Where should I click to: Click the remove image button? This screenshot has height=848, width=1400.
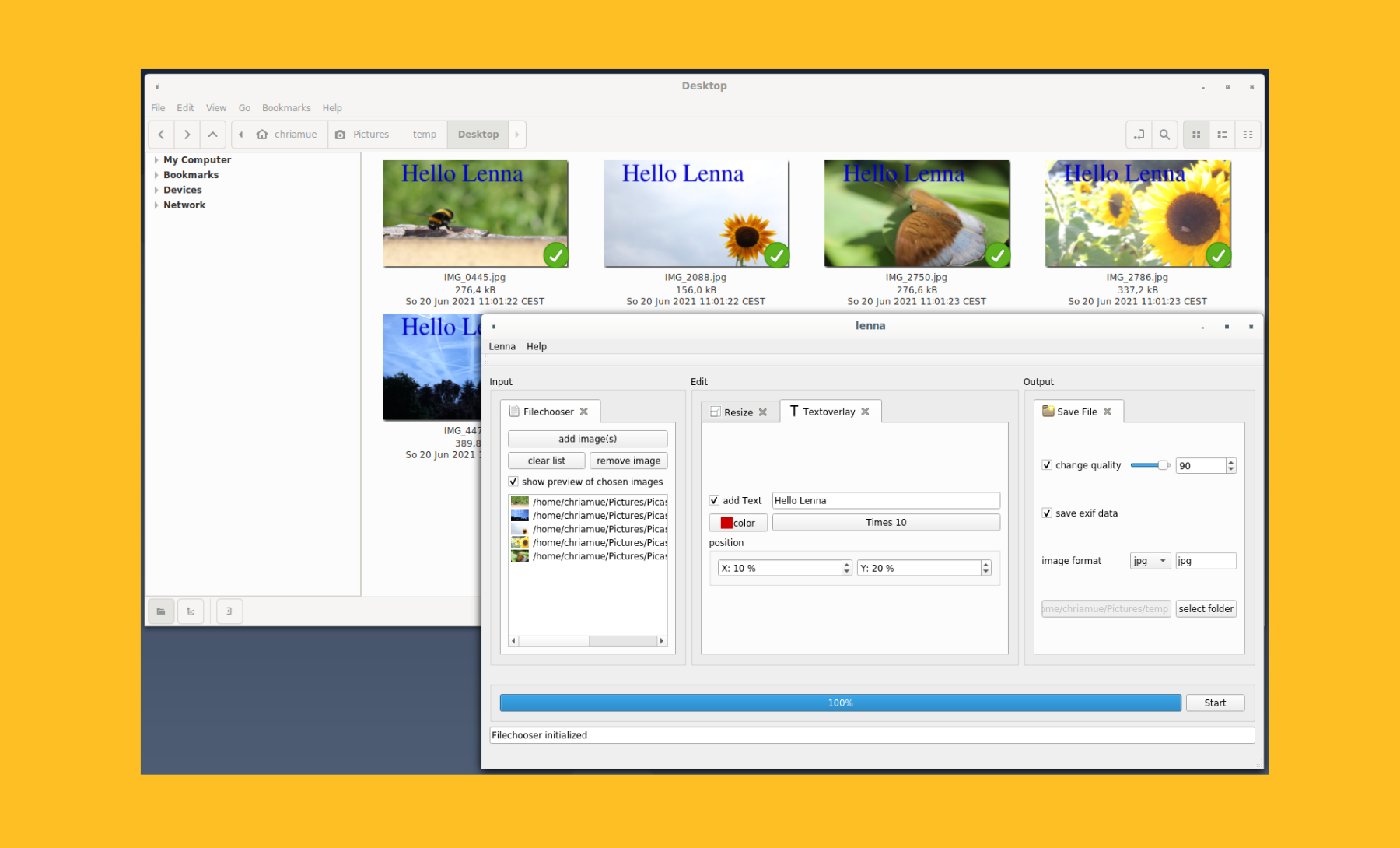click(x=628, y=461)
